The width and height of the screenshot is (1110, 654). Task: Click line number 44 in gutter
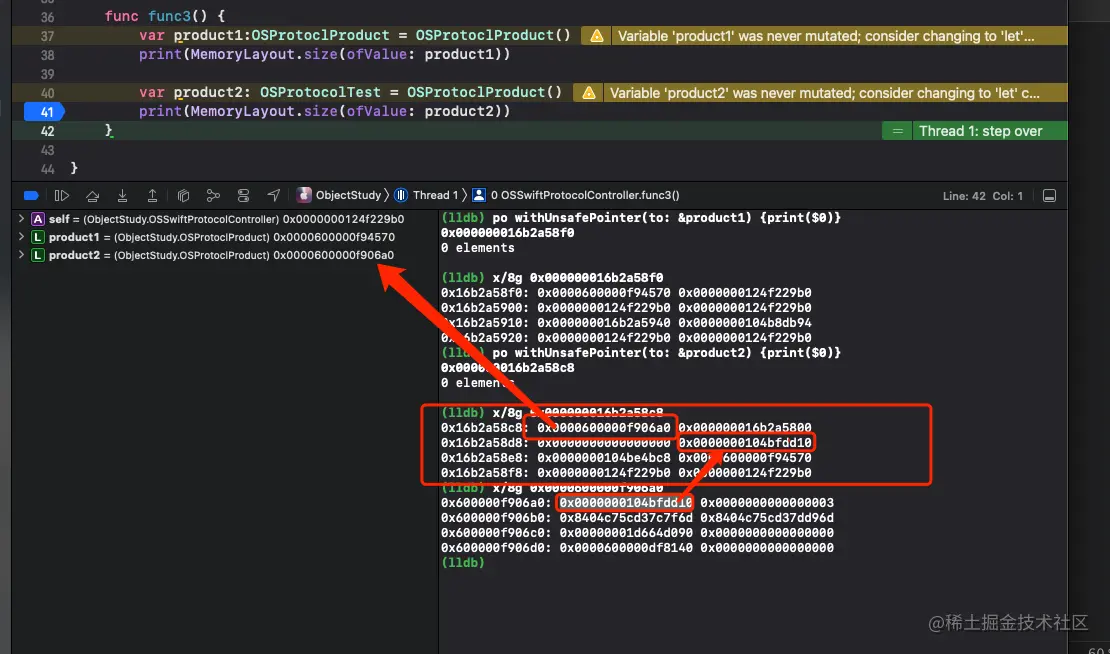tap(47, 168)
